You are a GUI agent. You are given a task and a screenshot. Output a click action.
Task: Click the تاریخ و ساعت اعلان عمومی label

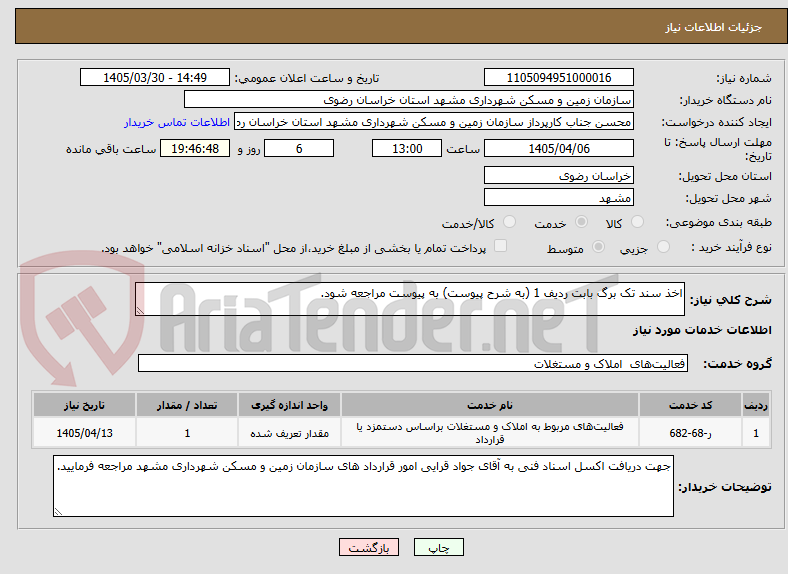click(307, 78)
